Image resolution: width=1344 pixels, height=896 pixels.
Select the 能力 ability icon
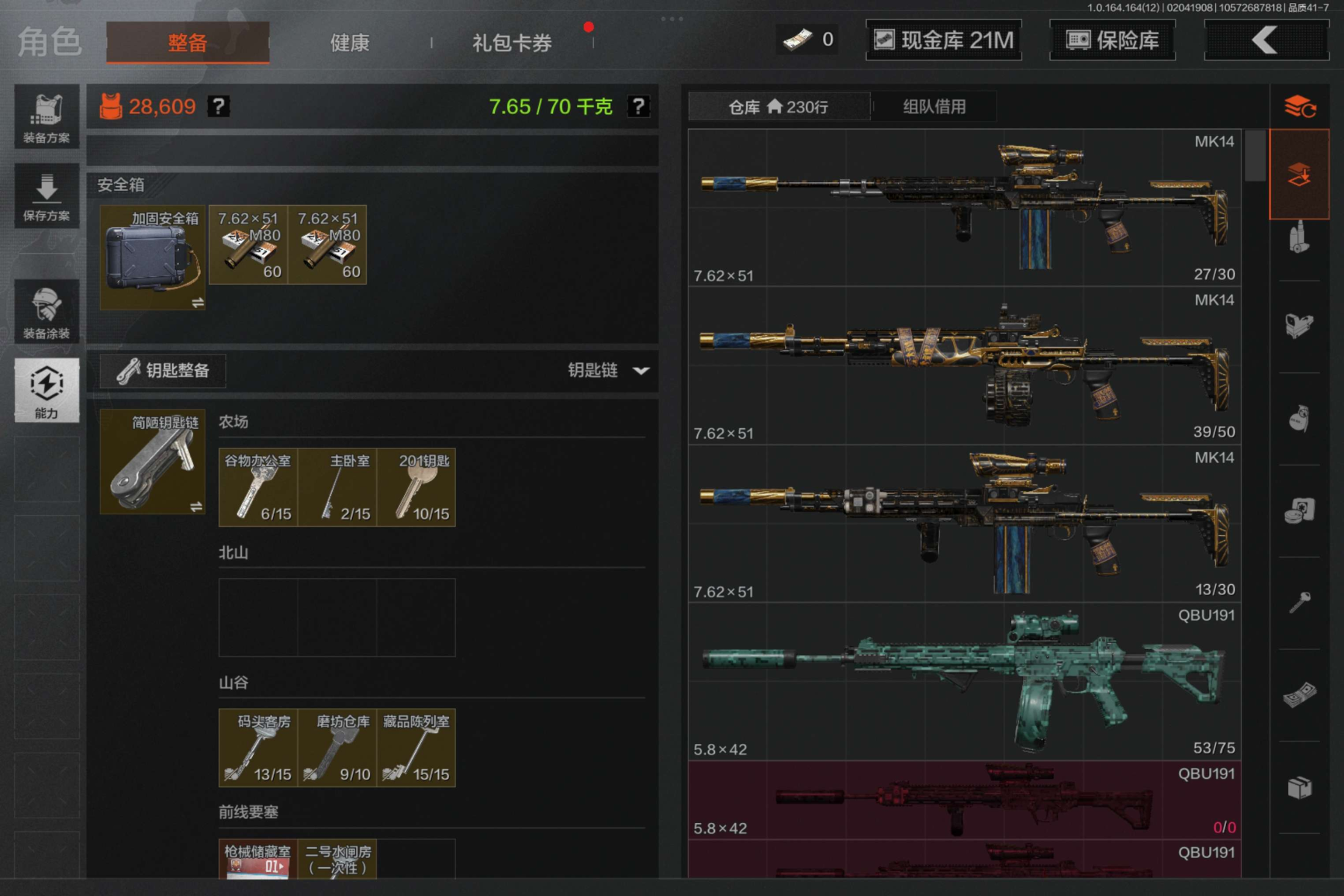(x=46, y=391)
